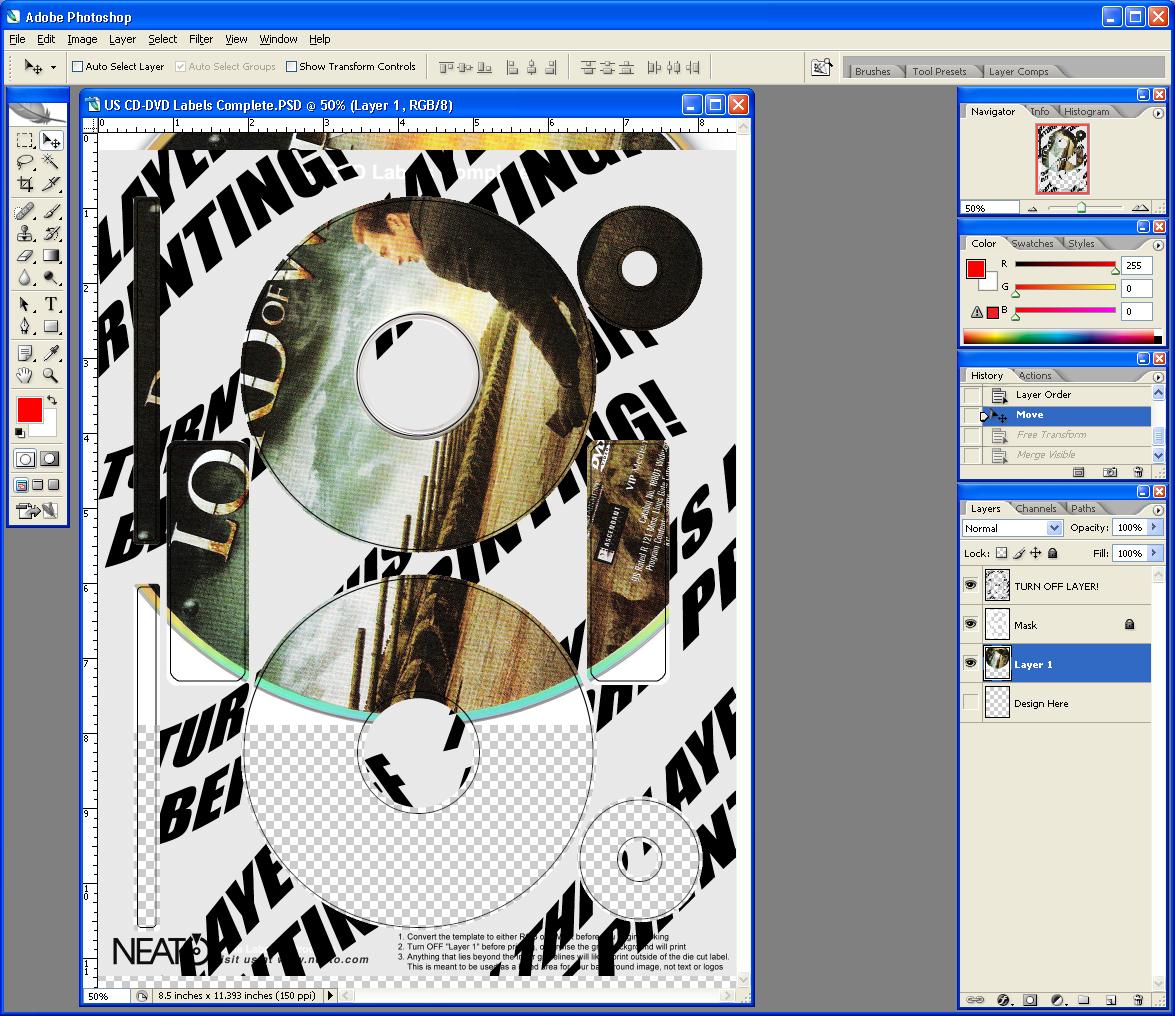Select the History Brush tool
This screenshot has width=1175, height=1016.
click(51, 233)
